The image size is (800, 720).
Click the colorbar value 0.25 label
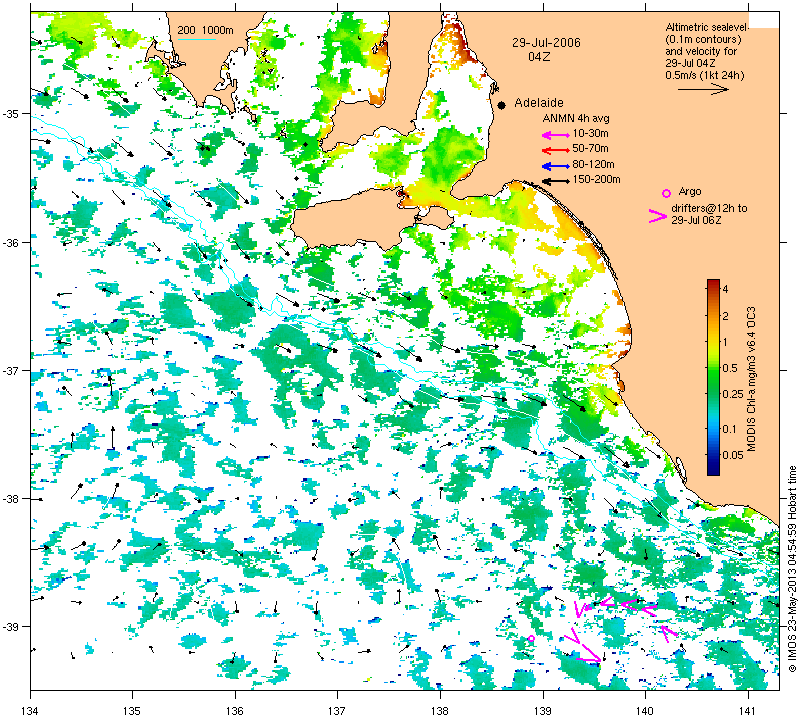pyautogui.click(x=733, y=394)
